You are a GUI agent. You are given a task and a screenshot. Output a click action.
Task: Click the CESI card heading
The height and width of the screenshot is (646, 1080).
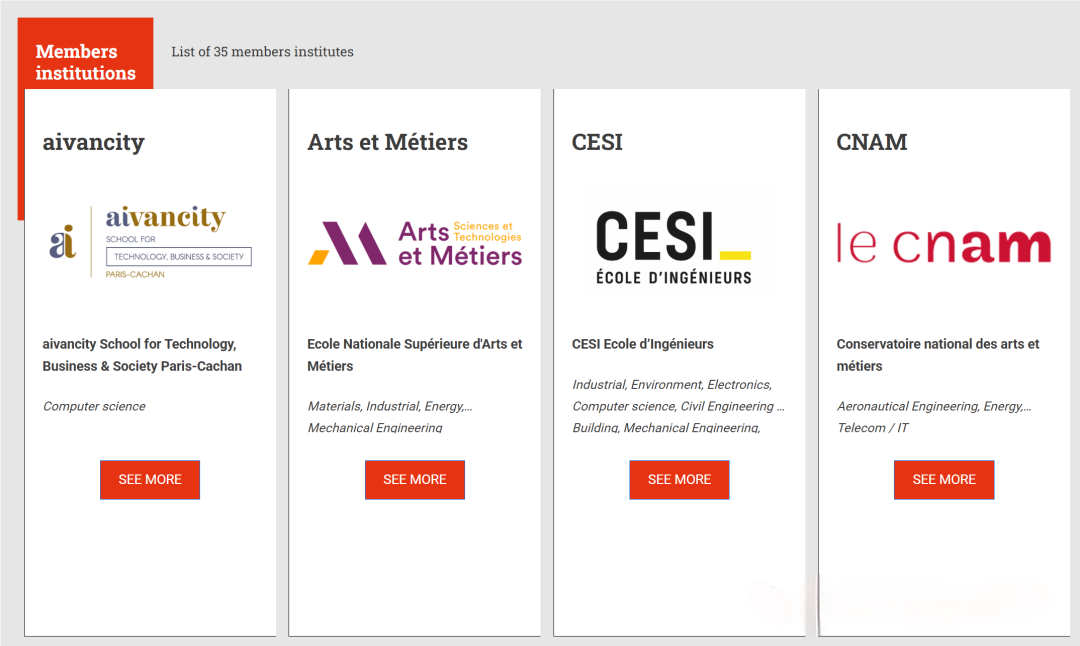(x=597, y=142)
